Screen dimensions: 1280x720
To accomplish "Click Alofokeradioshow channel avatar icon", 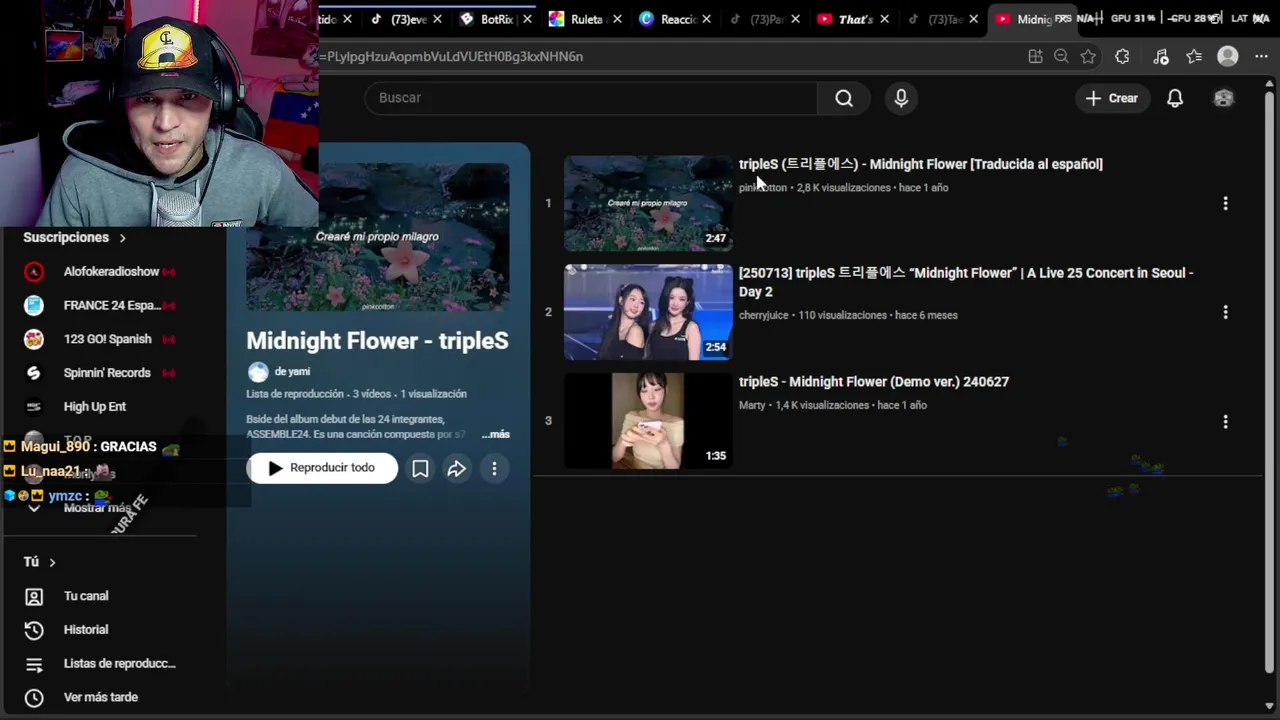I will pyautogui.click(x=34, y=272).
